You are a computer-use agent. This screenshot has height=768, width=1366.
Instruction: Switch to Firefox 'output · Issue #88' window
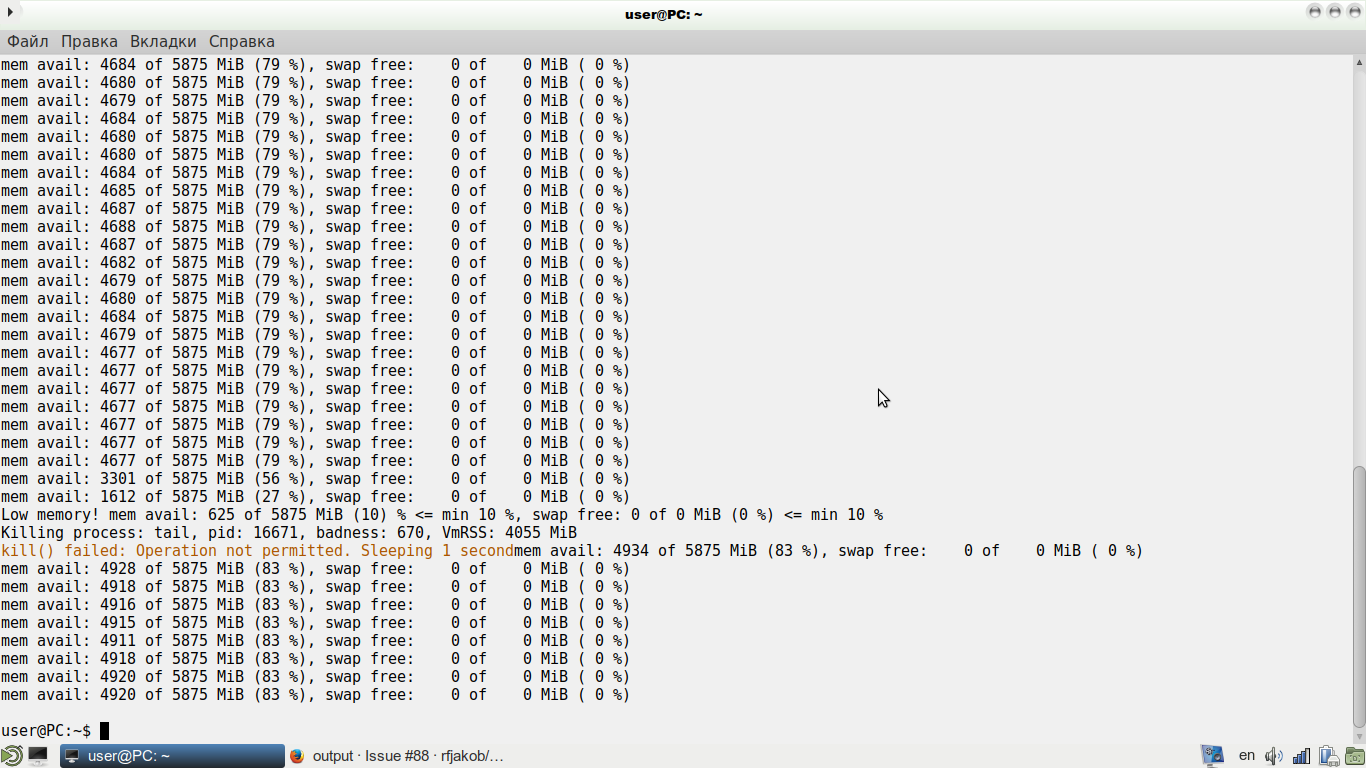[397, 756]
